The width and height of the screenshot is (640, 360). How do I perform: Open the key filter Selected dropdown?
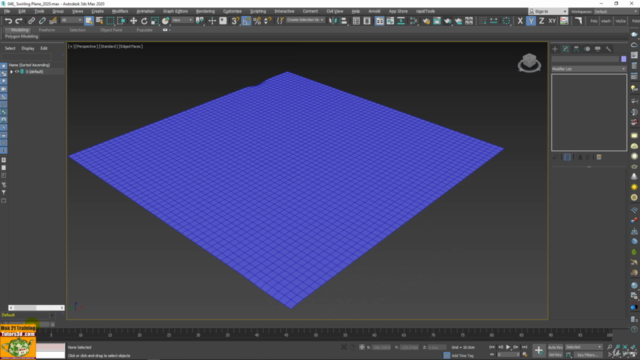click(583, 347)
